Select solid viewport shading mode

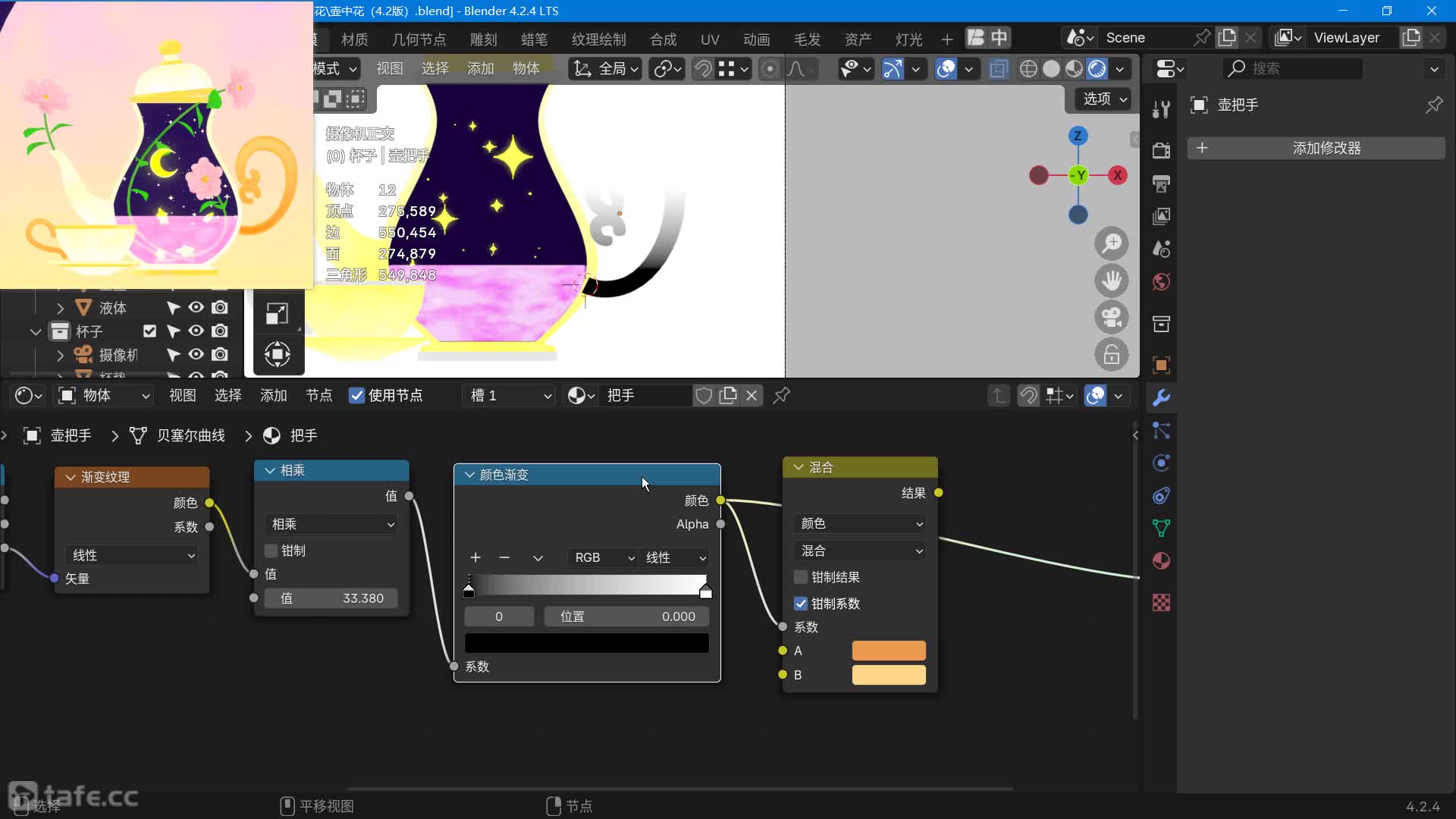(x=1051, y=69)
